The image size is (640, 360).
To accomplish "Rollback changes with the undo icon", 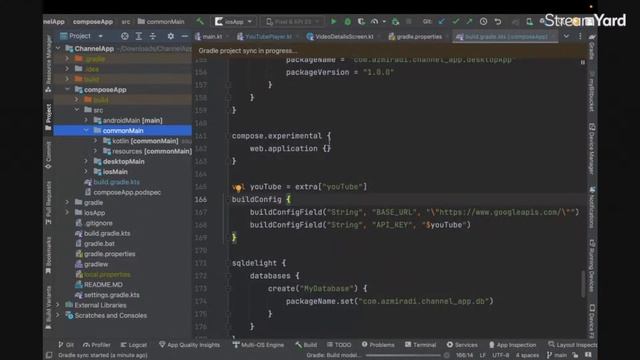I will coord(498,21).
